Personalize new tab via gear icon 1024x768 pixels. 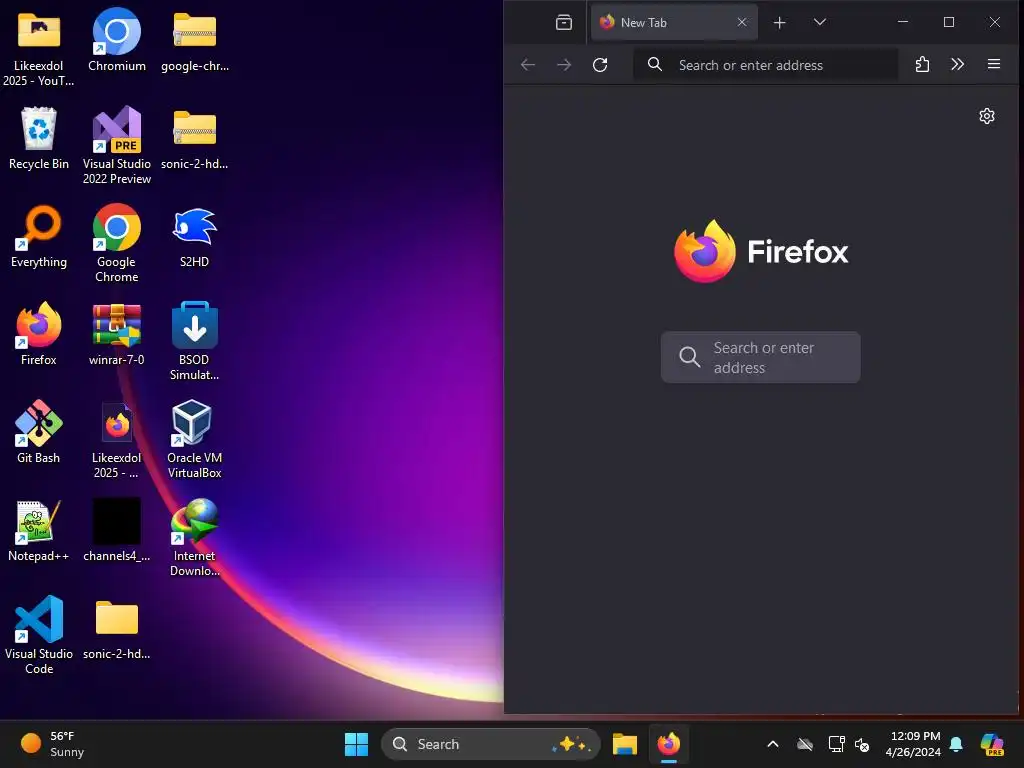click(x=987, y=116)
